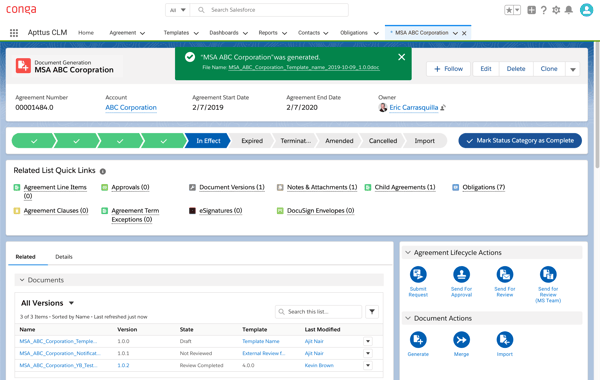Screen dimensions: 600x380
Task: Click Mark Status Category as Complete
Action: coord(520,140)
